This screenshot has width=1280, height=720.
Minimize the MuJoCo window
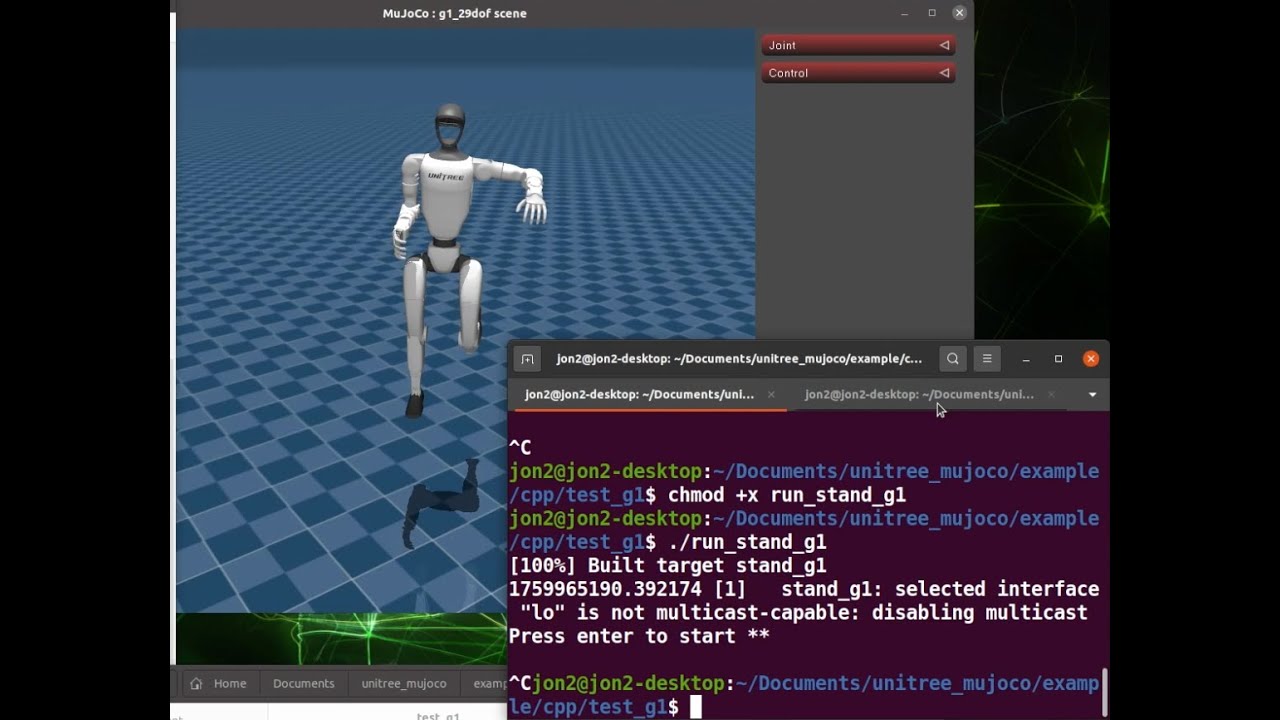tap(905, 13)
